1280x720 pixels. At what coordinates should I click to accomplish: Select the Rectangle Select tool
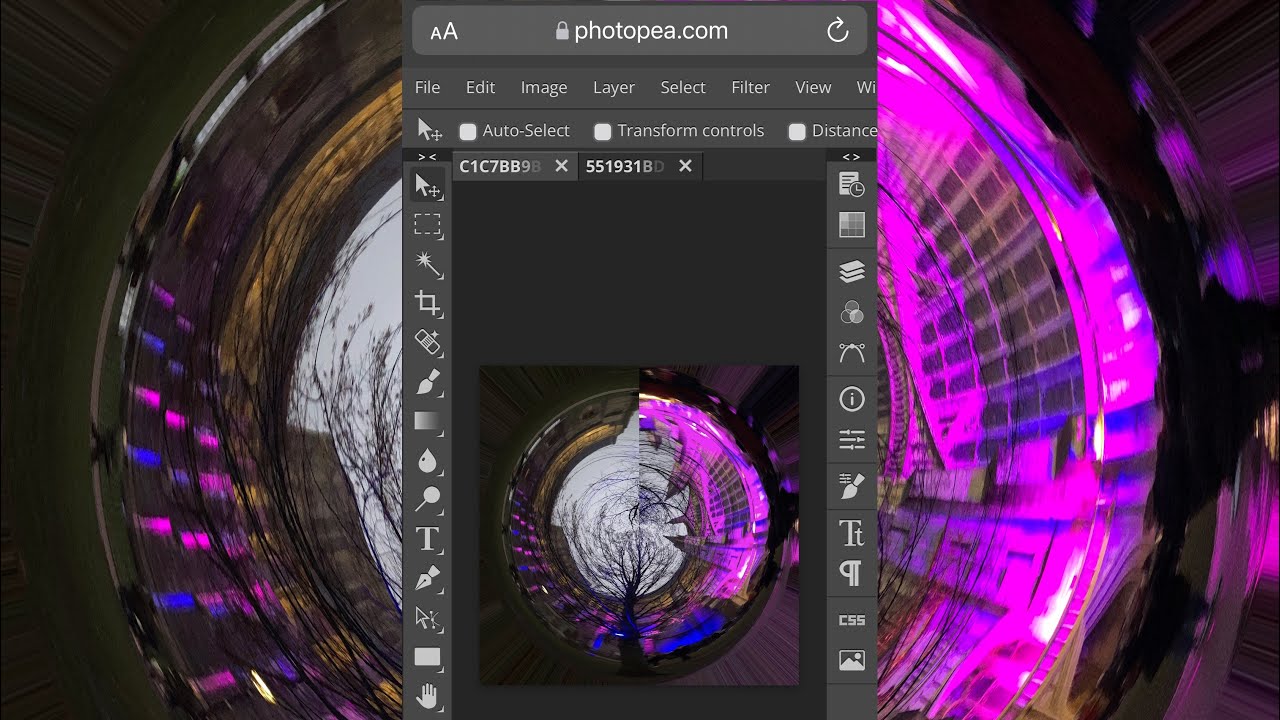tap(428, 225)
